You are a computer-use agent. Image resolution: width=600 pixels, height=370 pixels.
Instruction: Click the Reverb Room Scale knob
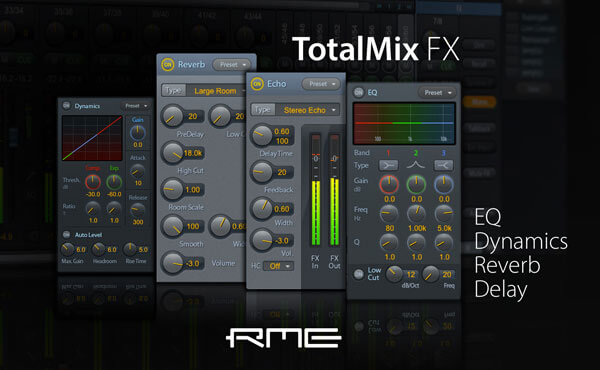point(173,190)
